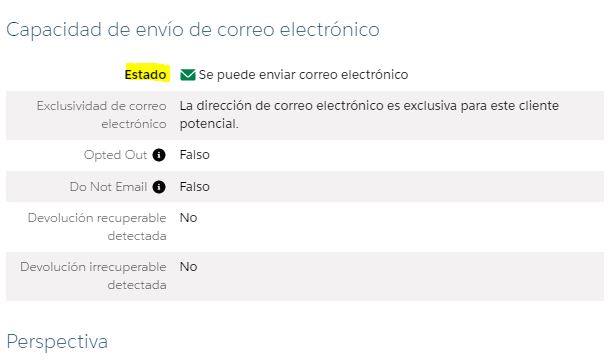615x361 pixels.
Task: Click the word "detectada" under Devolución recuperable
Action: click(137, 236)
